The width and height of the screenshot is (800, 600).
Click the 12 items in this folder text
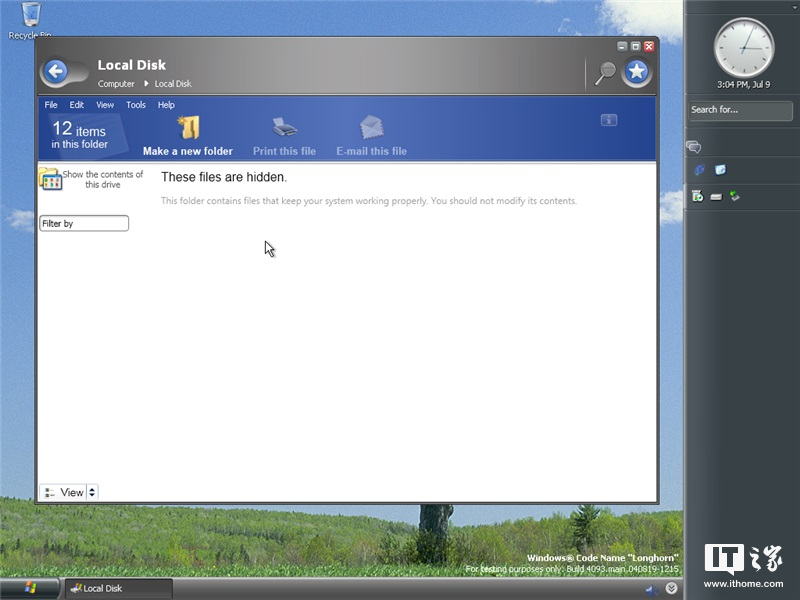click(80, 134)
